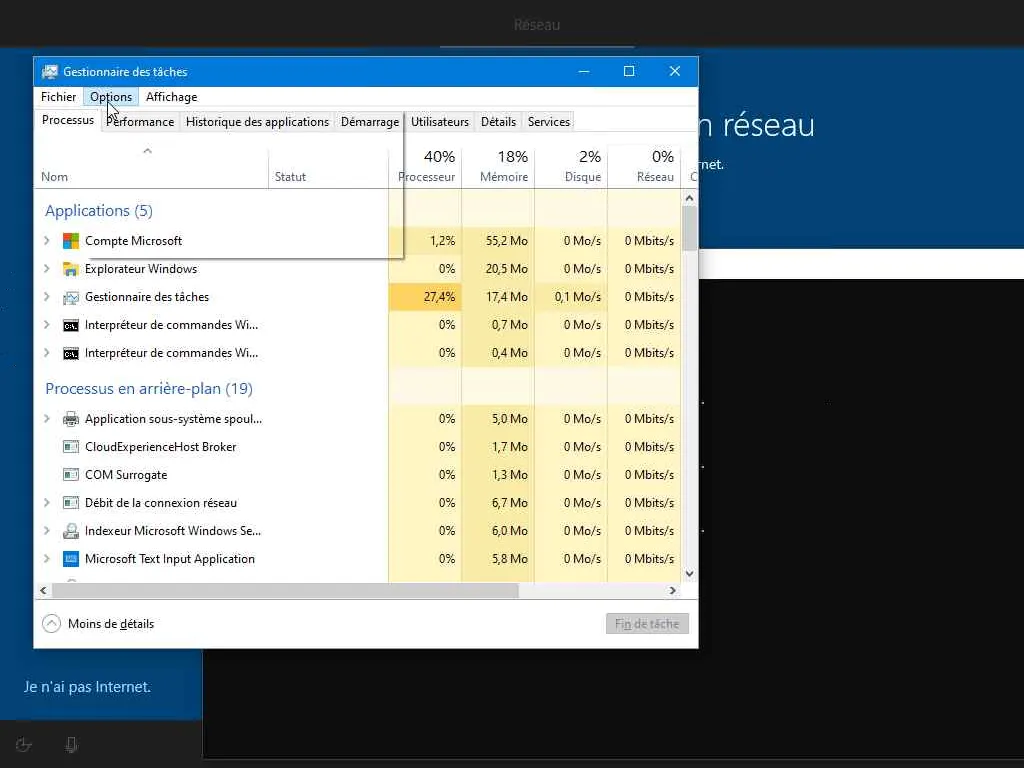Switch to the Détails tab

(x=498, y=122)
